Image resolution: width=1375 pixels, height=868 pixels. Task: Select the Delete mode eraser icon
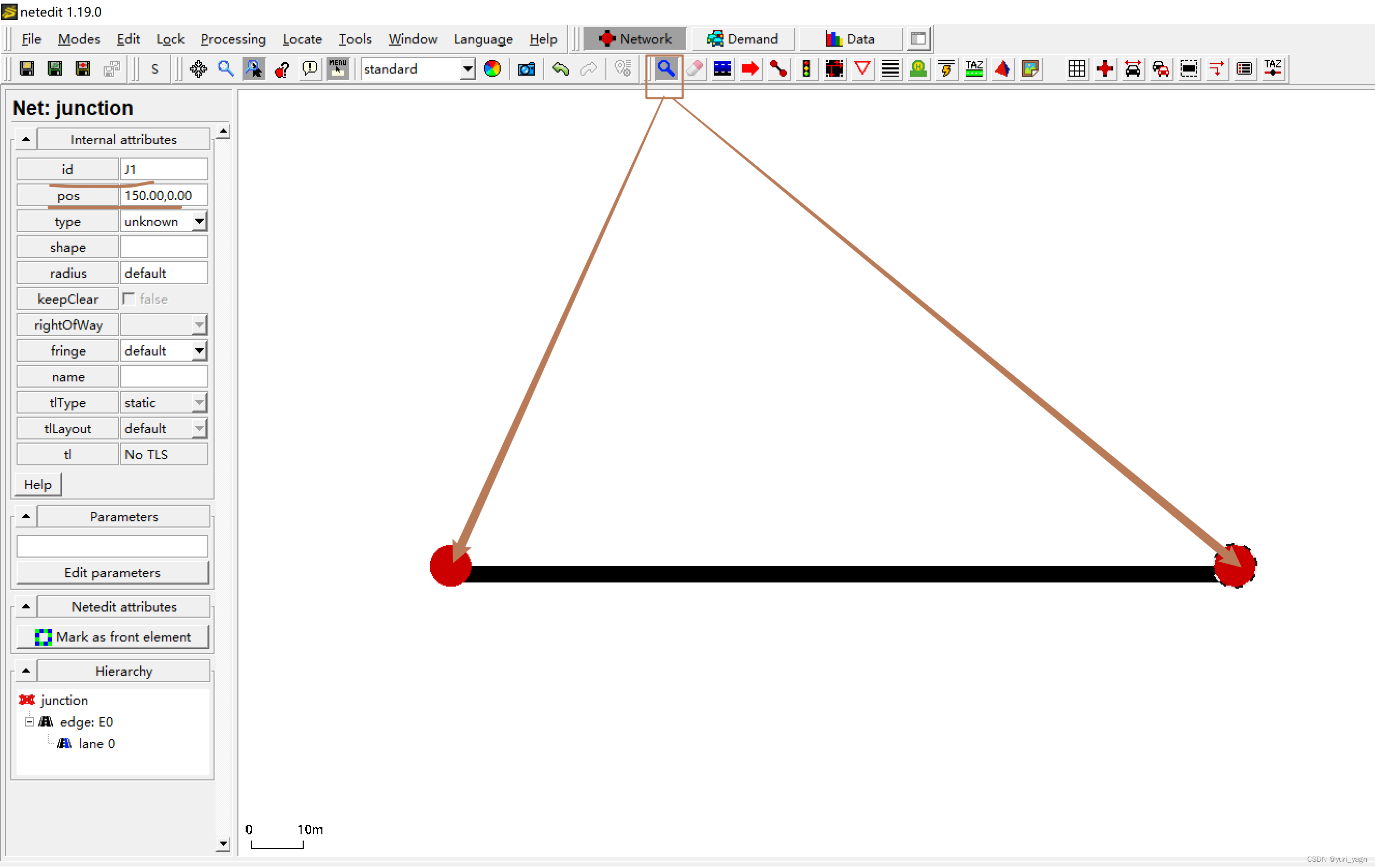click(694, 69)
